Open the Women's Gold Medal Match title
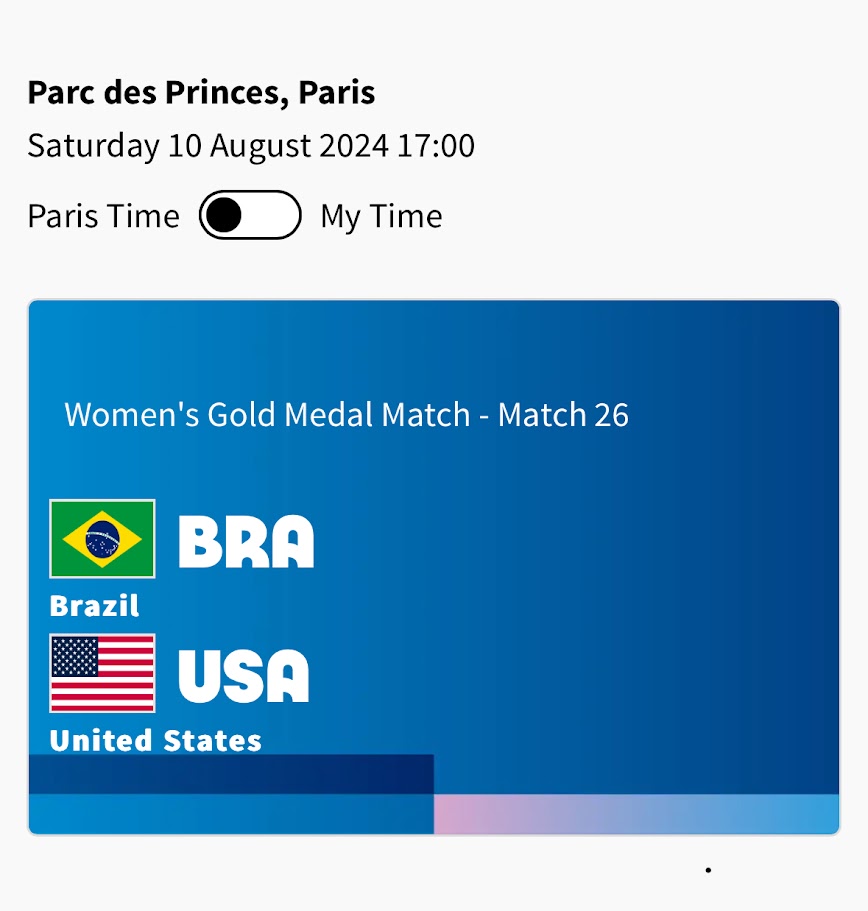This screenshot has height=911, width=868. (346, 414)
